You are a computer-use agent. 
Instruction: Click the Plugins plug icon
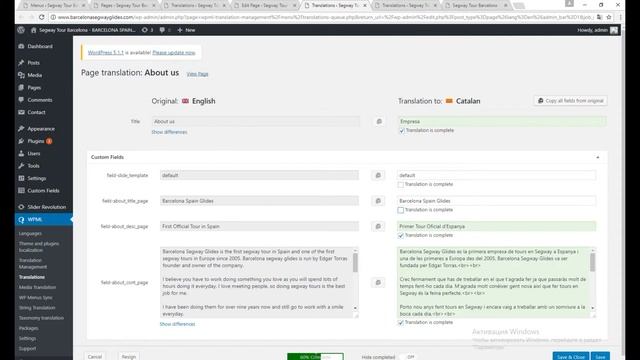click(21, 141)
